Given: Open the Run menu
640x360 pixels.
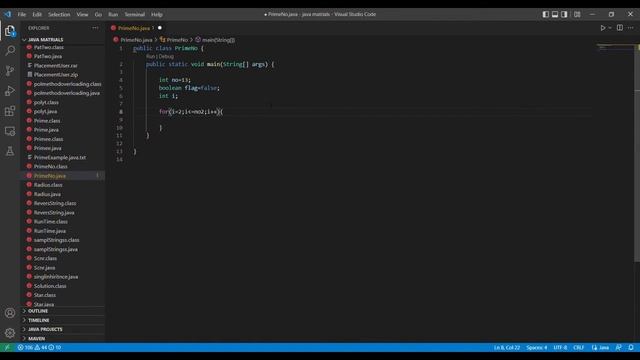Looking at the screenshot, I should pyautogui.click(x=113, y=14).
